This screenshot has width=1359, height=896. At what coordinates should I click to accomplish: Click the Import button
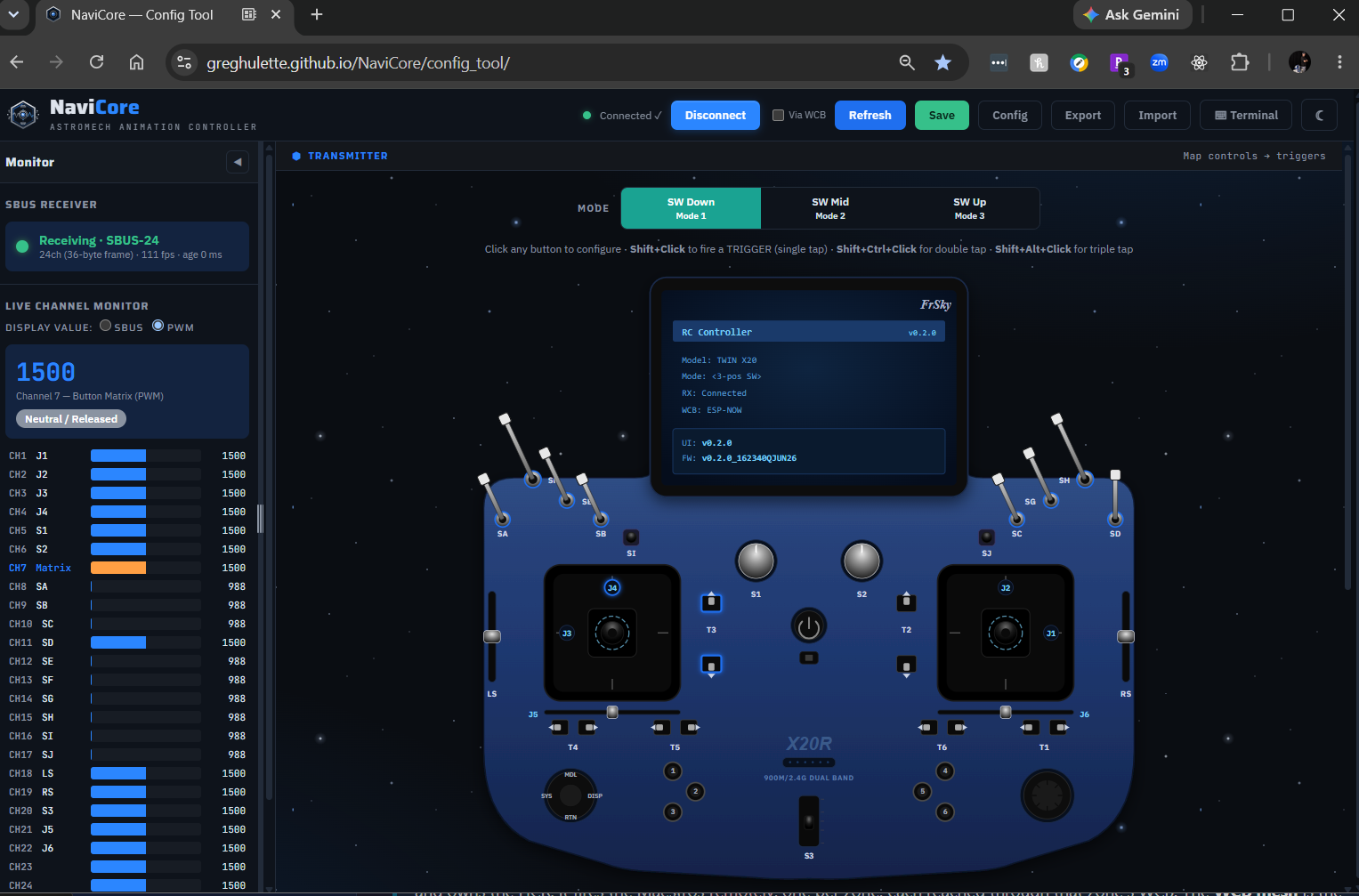click(1158, 116)
